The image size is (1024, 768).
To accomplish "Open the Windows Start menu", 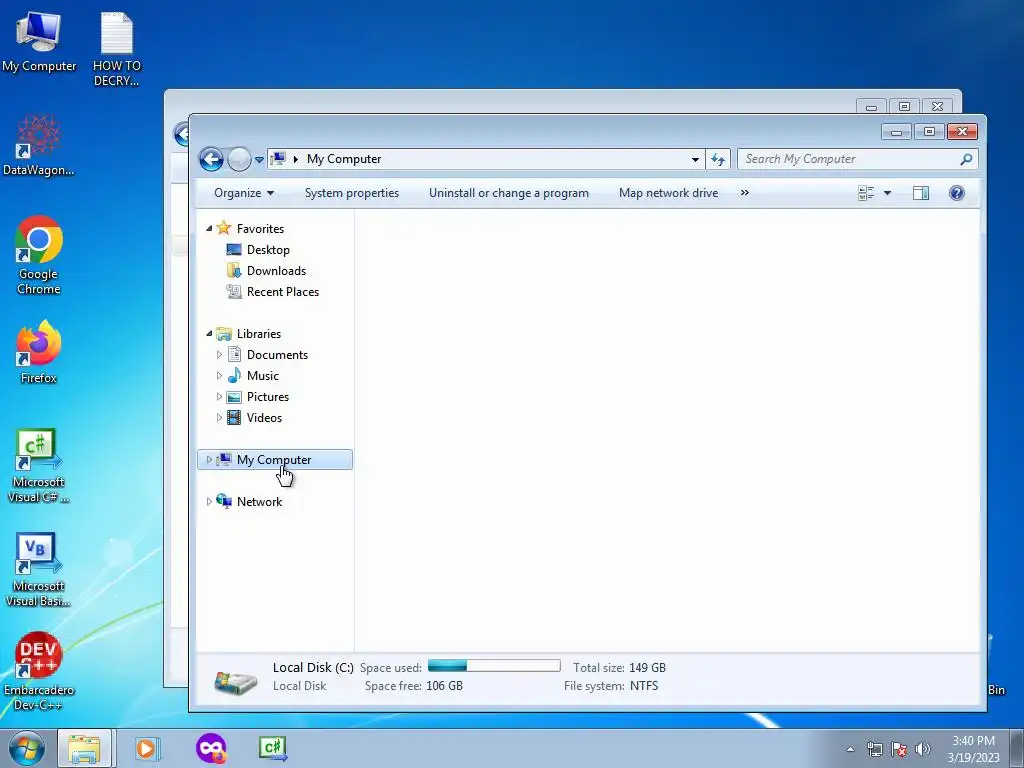I will click(27, 748).
